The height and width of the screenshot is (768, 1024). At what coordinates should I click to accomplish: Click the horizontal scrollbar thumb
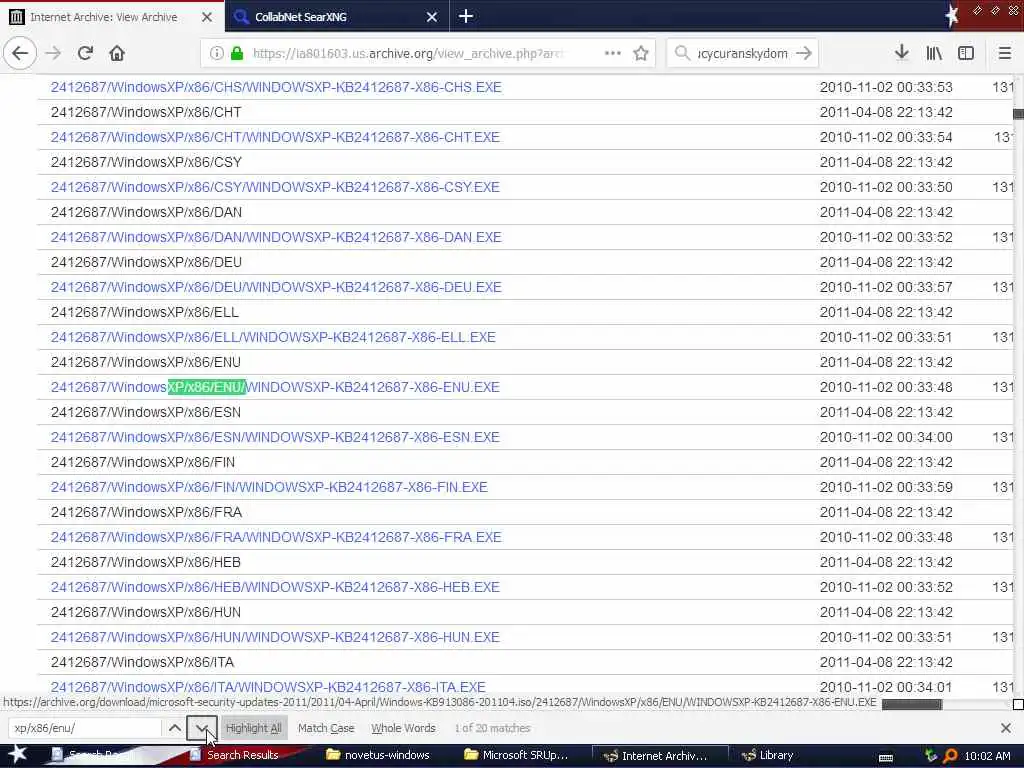[x=912, y=704]
